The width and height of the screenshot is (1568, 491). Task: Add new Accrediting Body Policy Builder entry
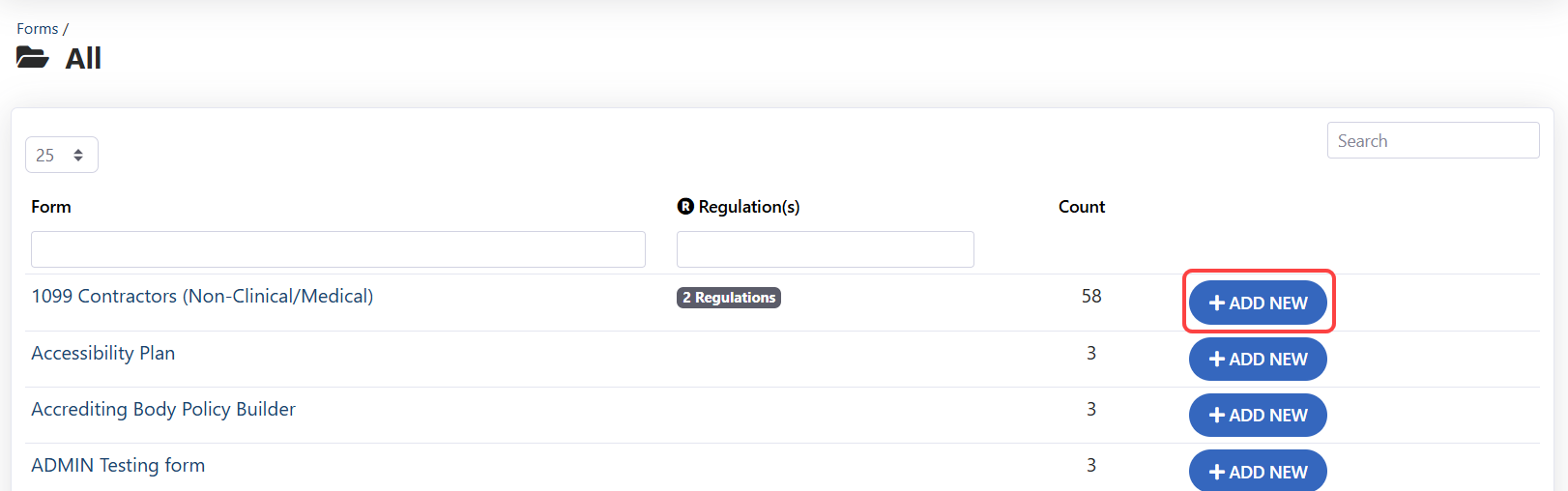click(x=1257, y=415)
